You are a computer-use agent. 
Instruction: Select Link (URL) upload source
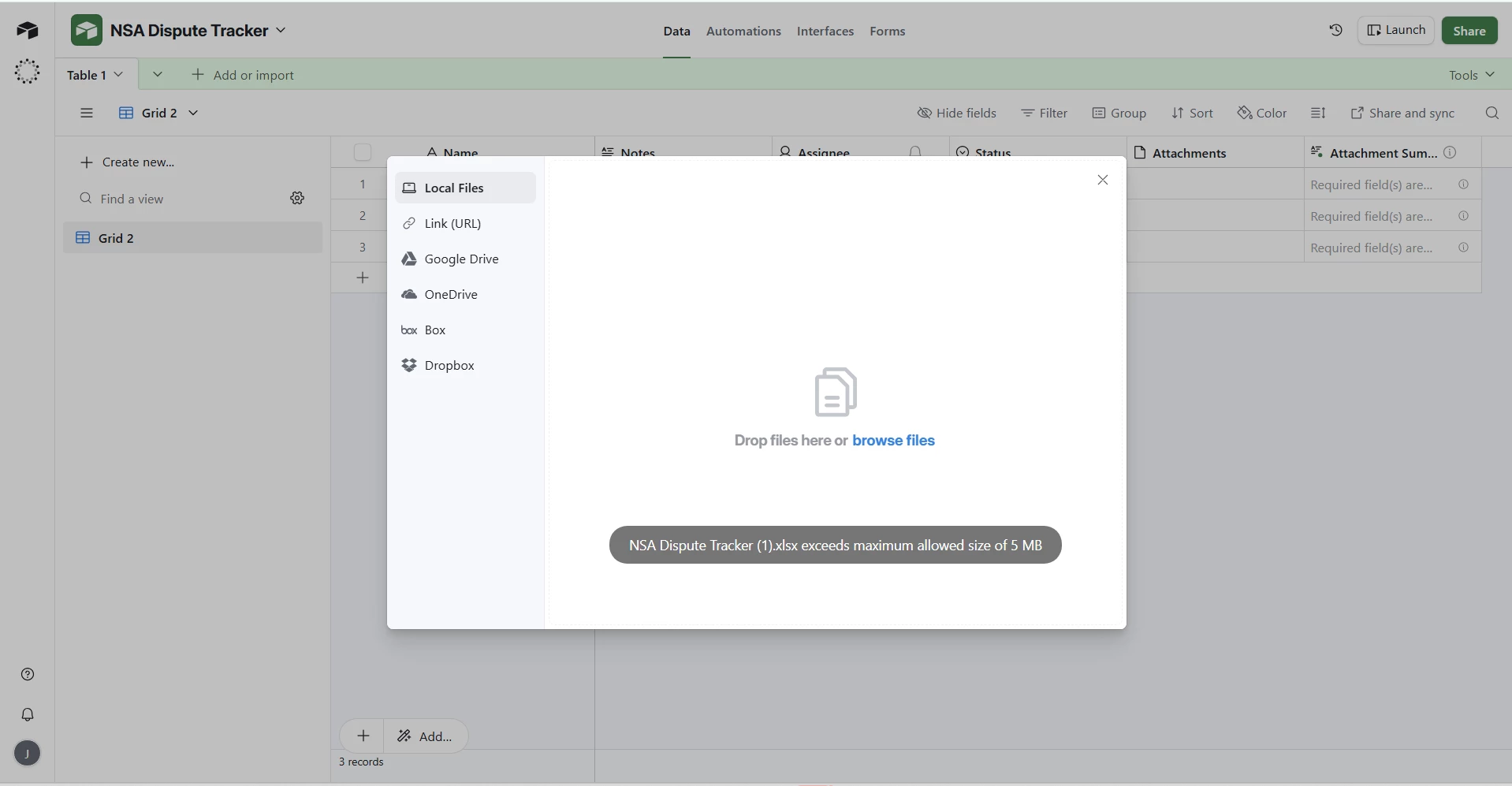[465, 223]
